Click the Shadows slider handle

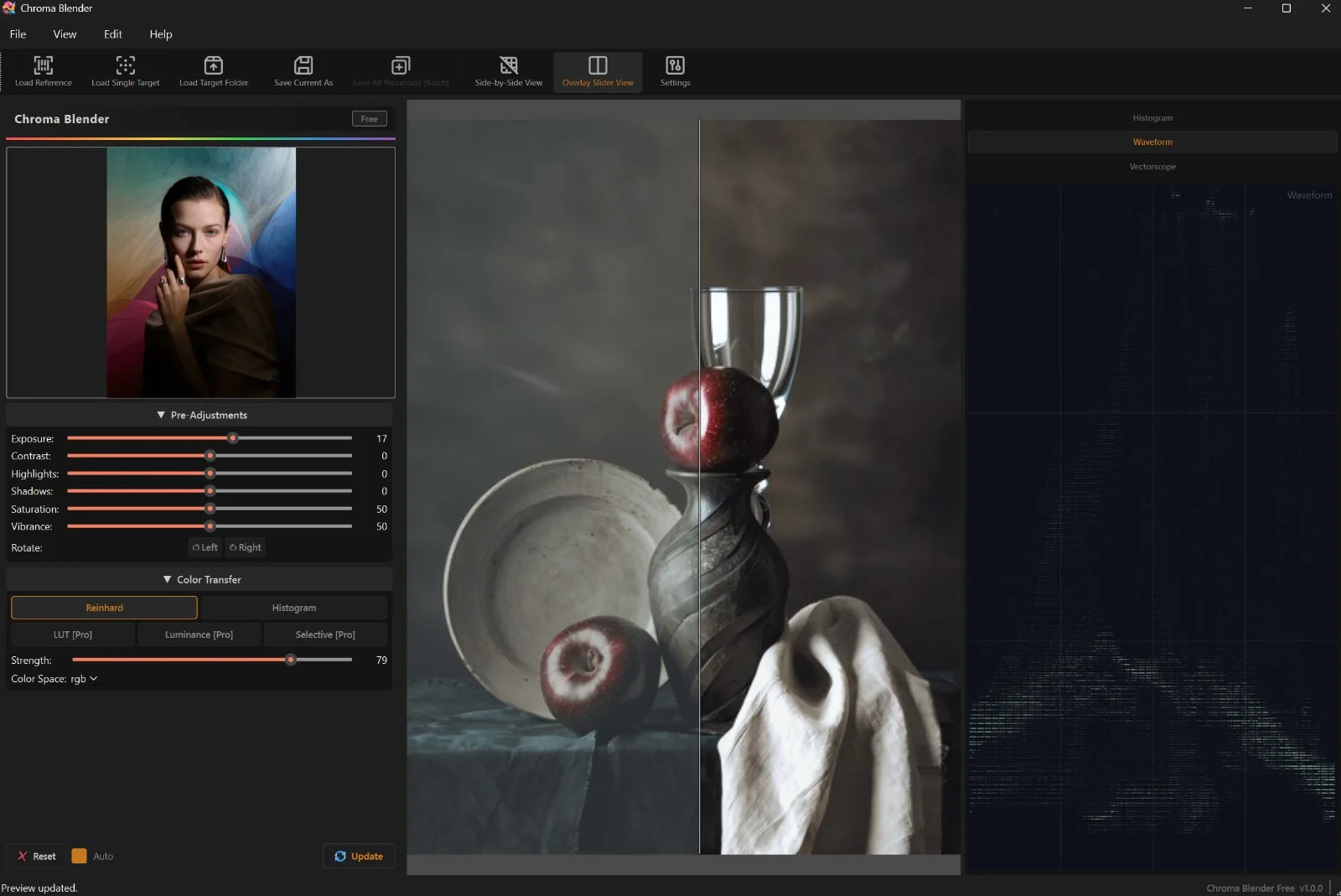tap(210, 491)
